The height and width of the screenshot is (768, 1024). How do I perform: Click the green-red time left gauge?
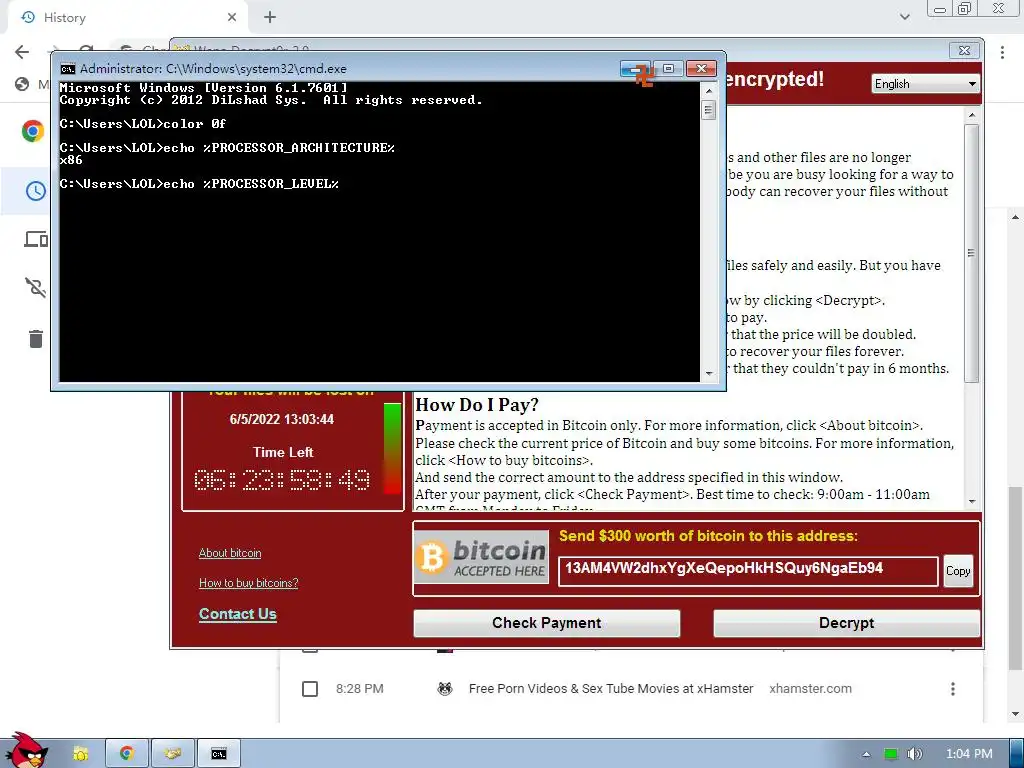(392, 448)
